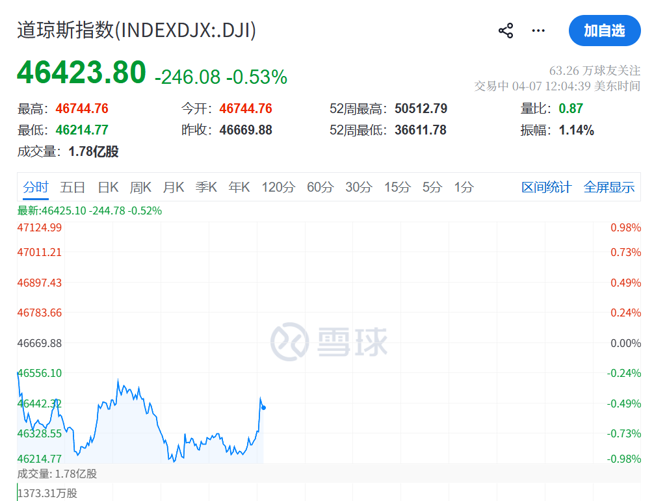Viewport: 667px width, 501px height.
Task: Click the share icon next to the title
Action: [x=506, y=31]
